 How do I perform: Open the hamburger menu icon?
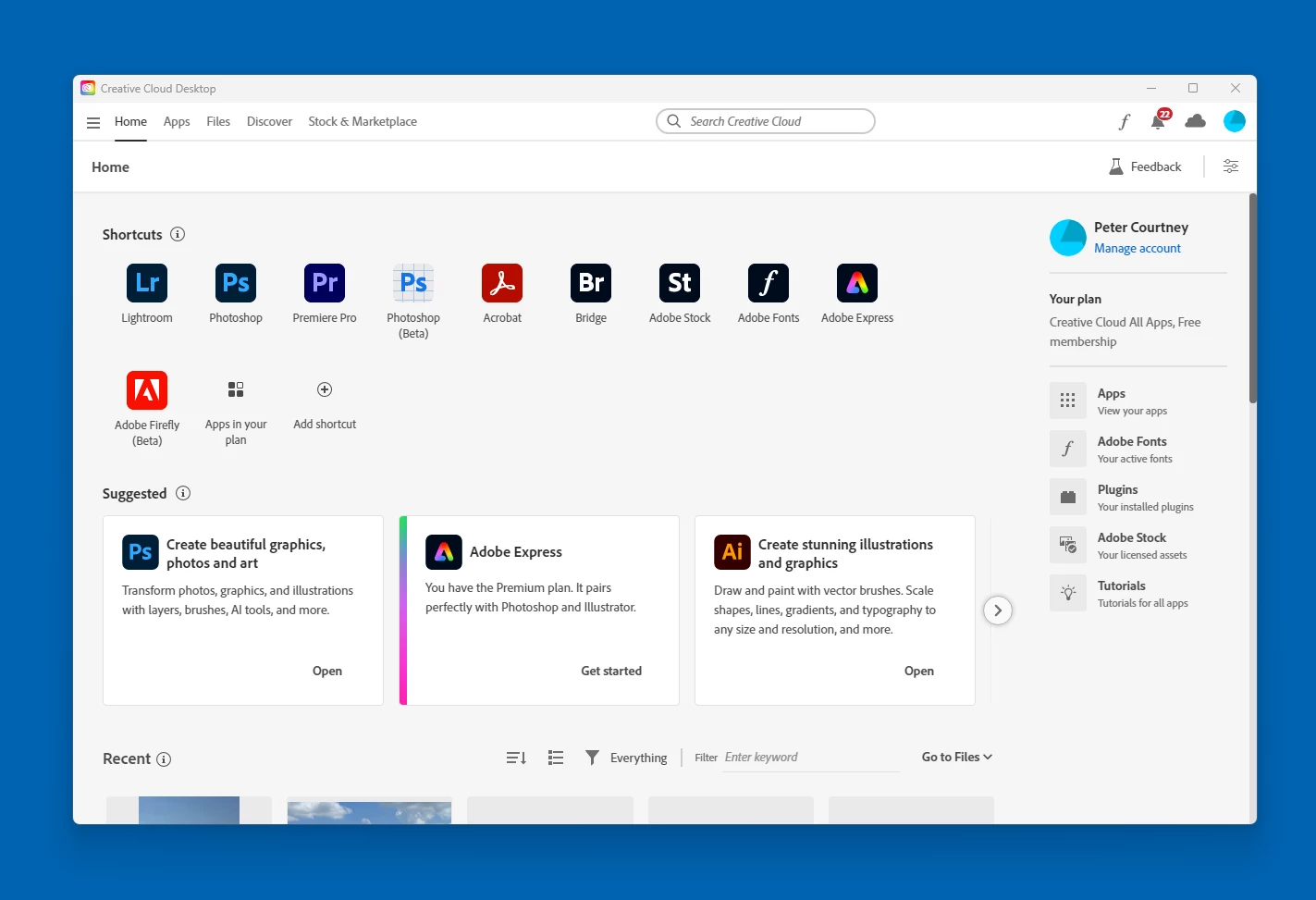(x=93, y=122)
